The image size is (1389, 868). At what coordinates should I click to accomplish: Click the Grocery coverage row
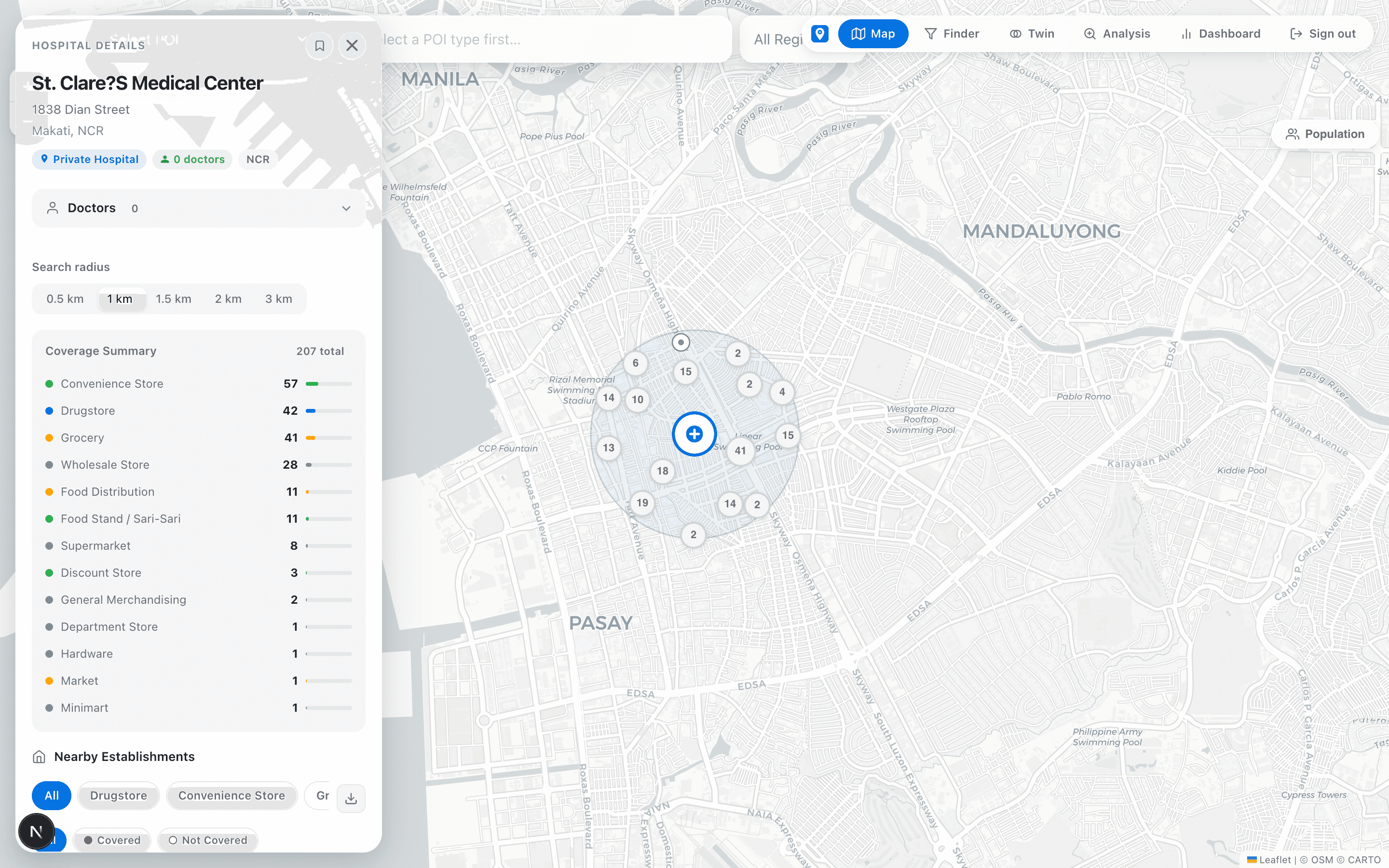pos(199,438)
